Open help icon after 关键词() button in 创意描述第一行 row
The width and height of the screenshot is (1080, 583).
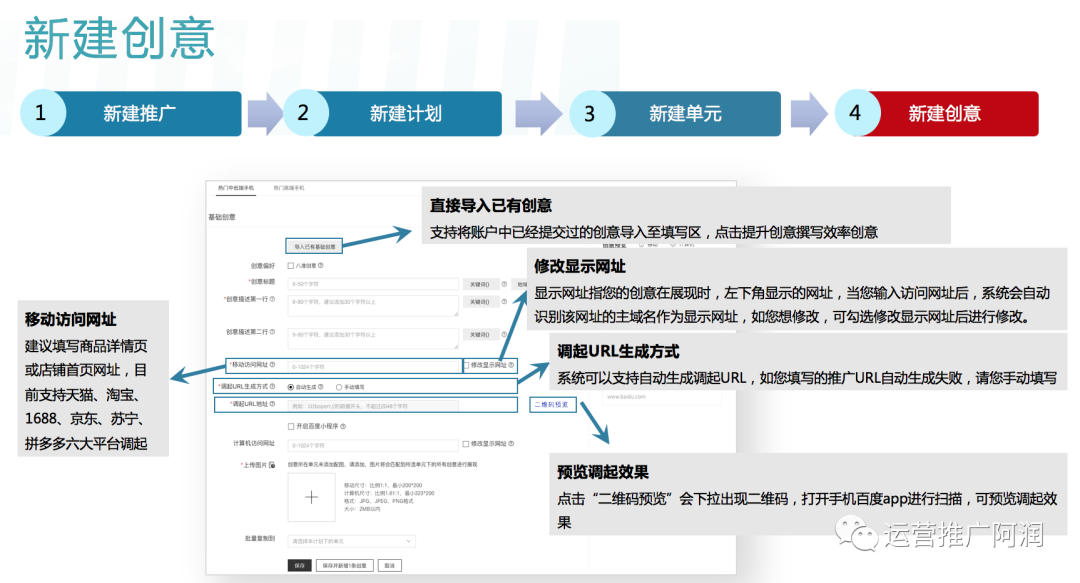(x=504, y=302)
